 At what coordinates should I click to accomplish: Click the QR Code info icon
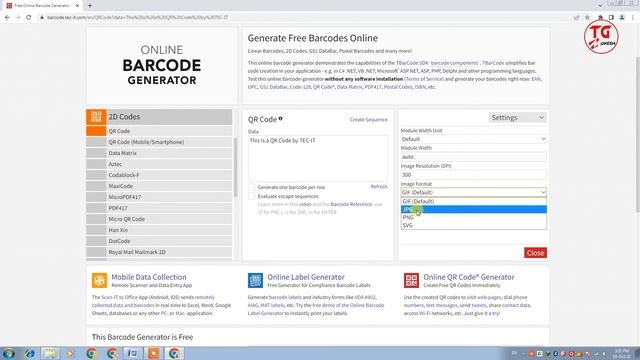pos(280,119)
